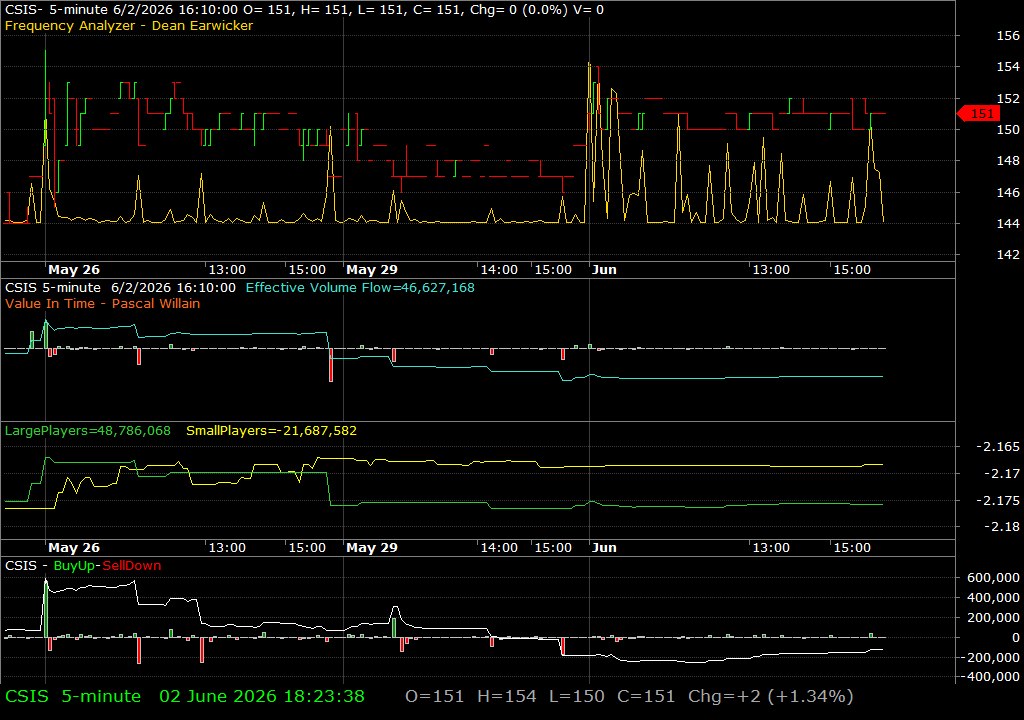1024x720 pixels.
Task: Click the red 'SellDown' legend label
Action: coord(131,566)
